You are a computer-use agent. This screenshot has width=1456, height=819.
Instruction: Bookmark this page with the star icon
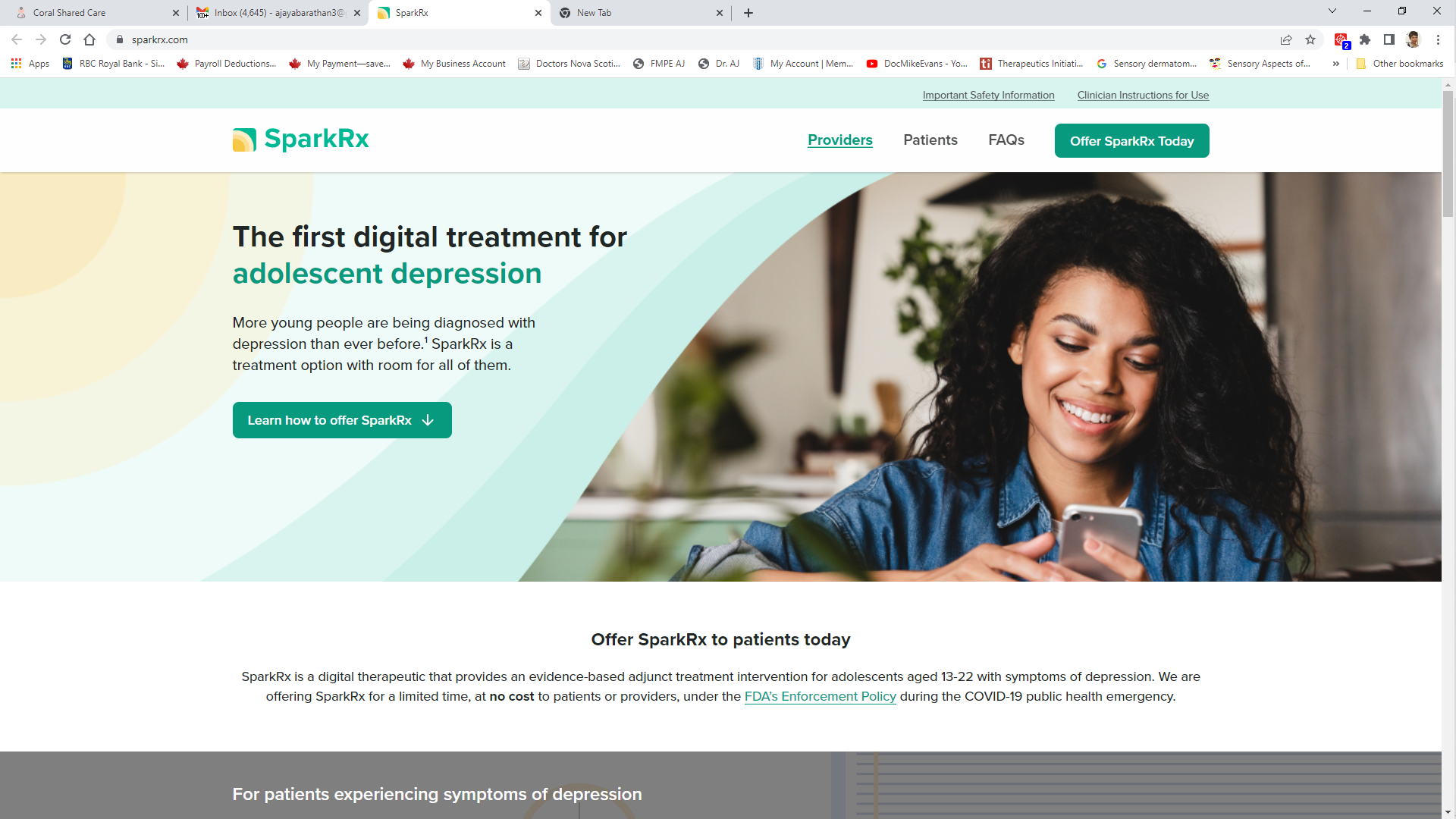(1310, 39)
